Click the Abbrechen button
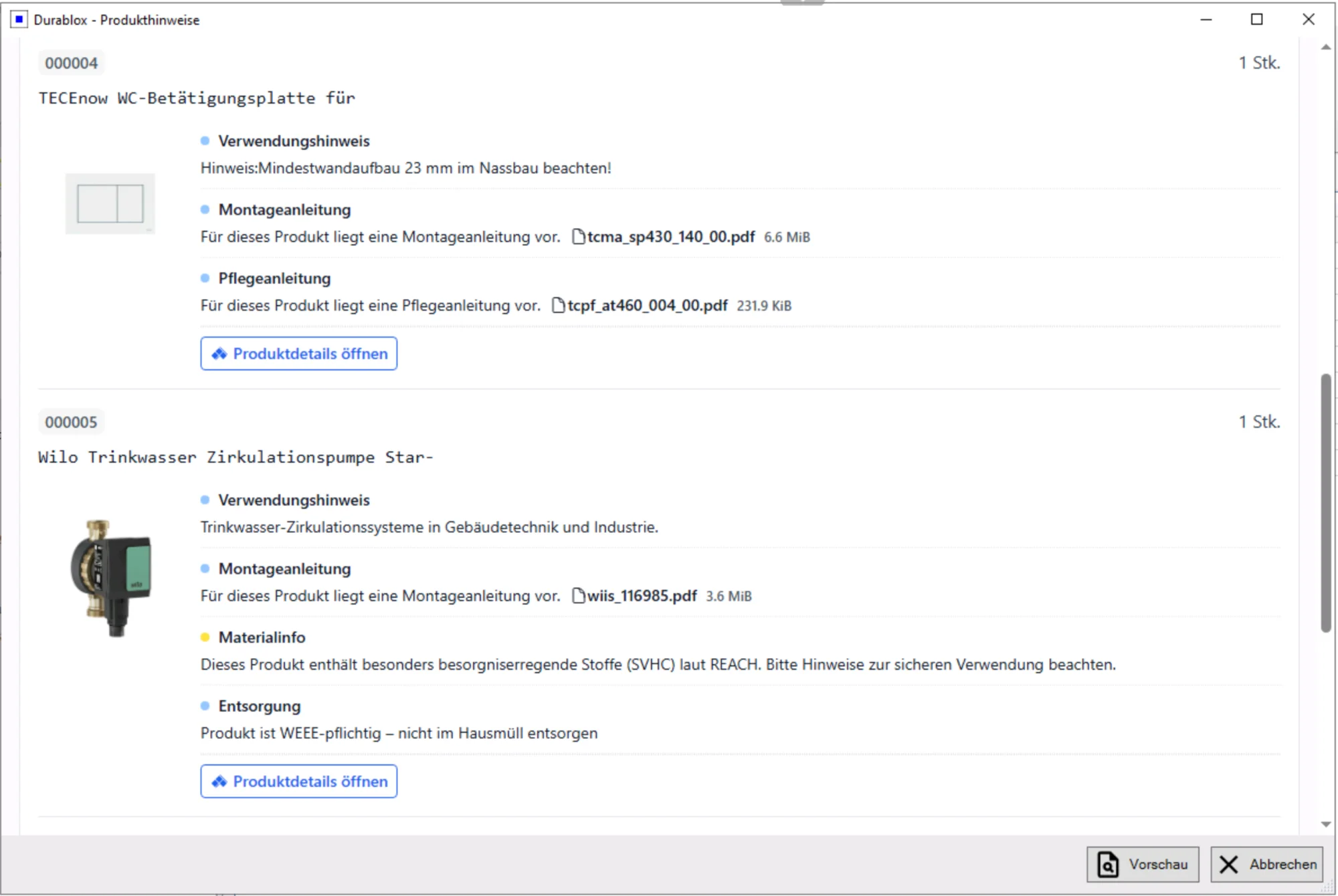This screenshot has height=896, width=1338. 1266,864
